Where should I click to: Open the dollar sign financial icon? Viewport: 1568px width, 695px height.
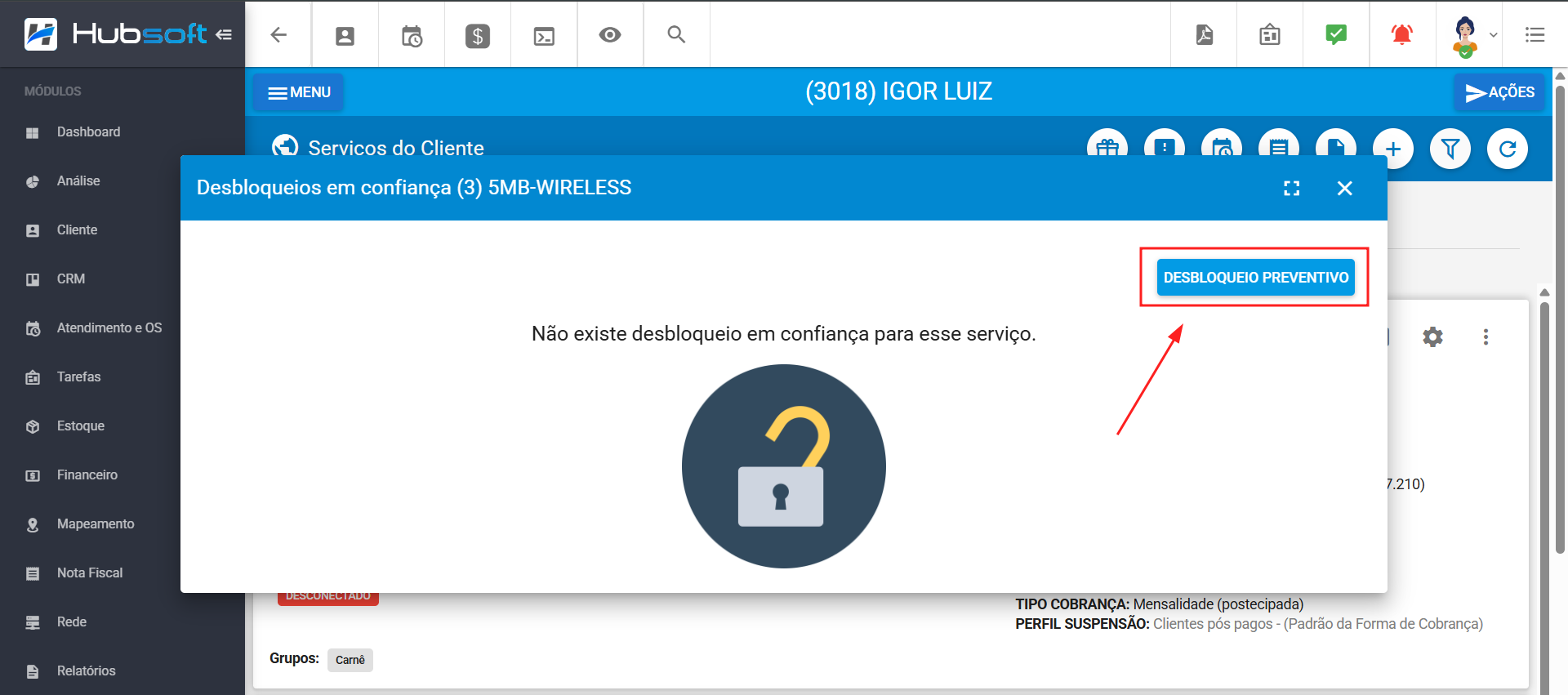point(478,35)
